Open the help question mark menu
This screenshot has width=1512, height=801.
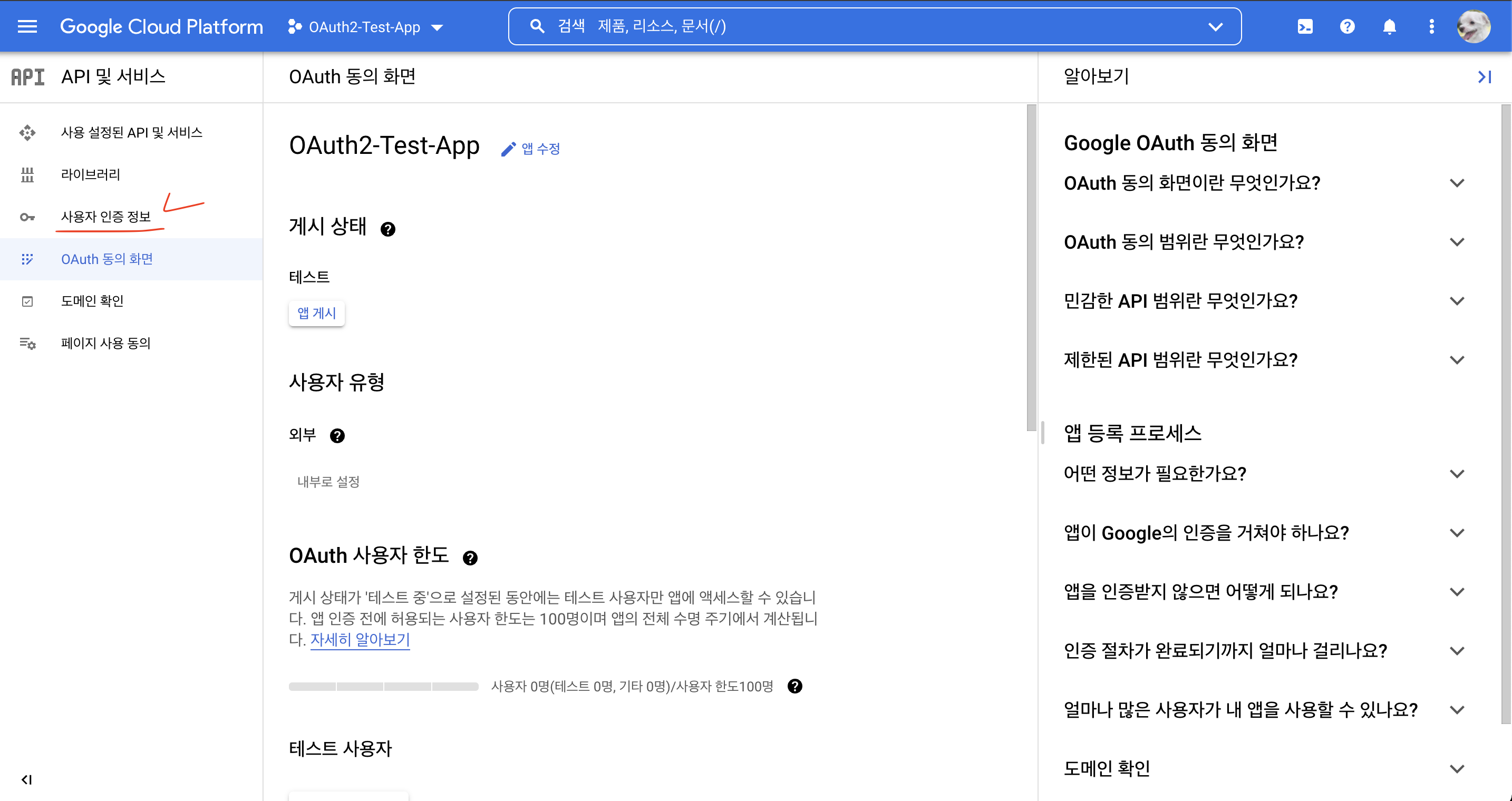(x=1347, y=26)
